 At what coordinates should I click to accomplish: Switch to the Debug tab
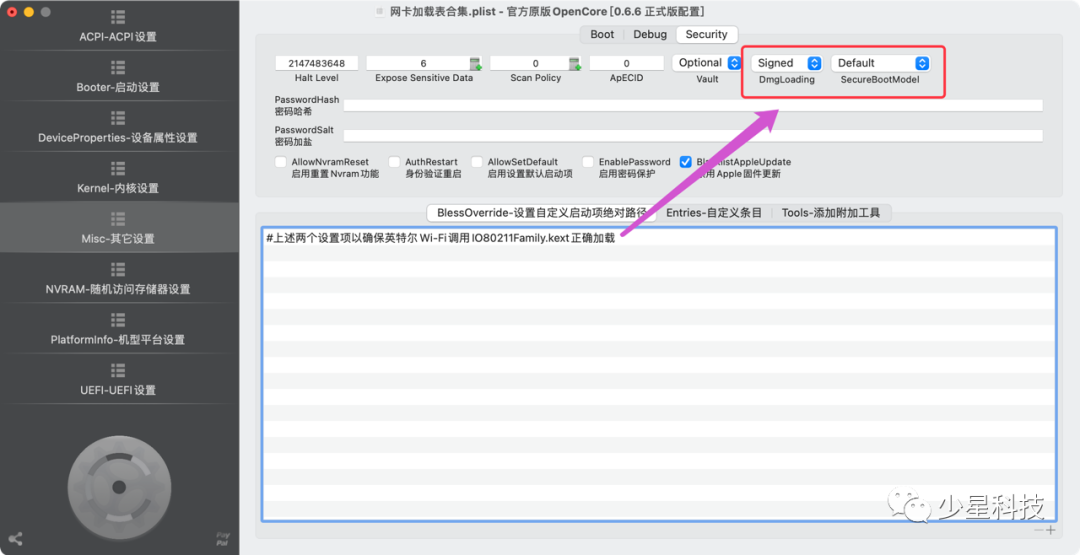click(649, 34)
